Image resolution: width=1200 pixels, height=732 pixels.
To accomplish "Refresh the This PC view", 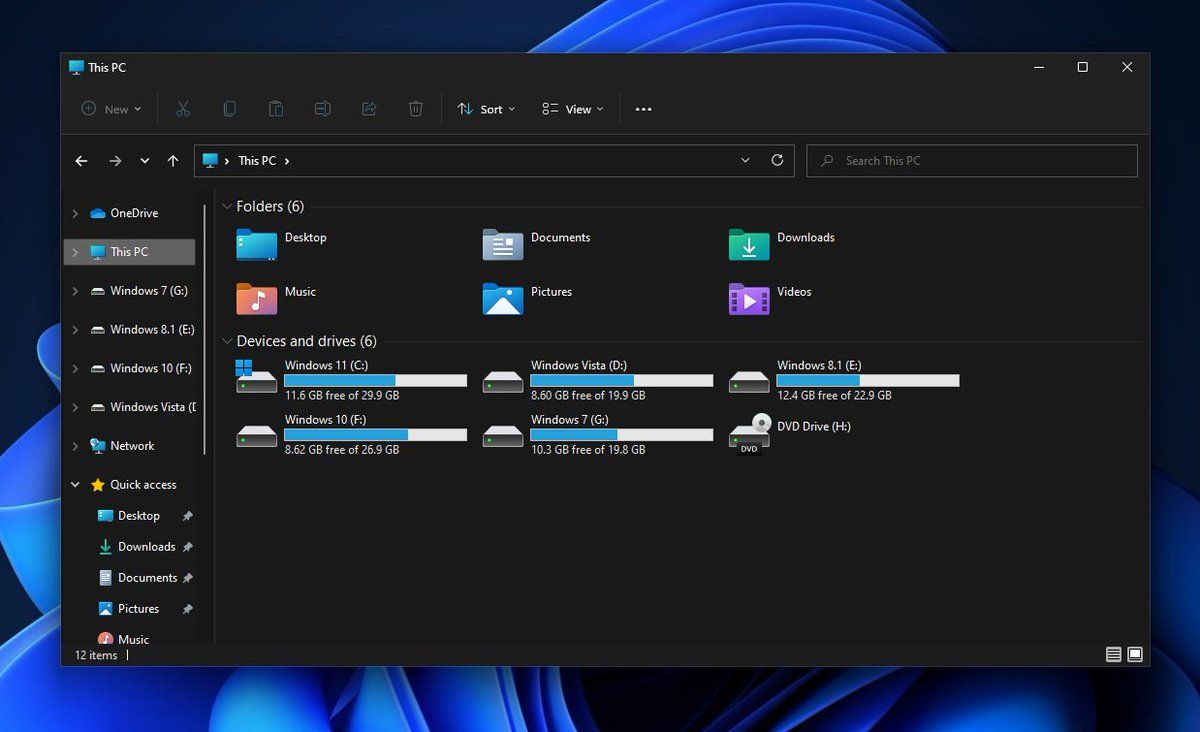I will pos(777,160).
